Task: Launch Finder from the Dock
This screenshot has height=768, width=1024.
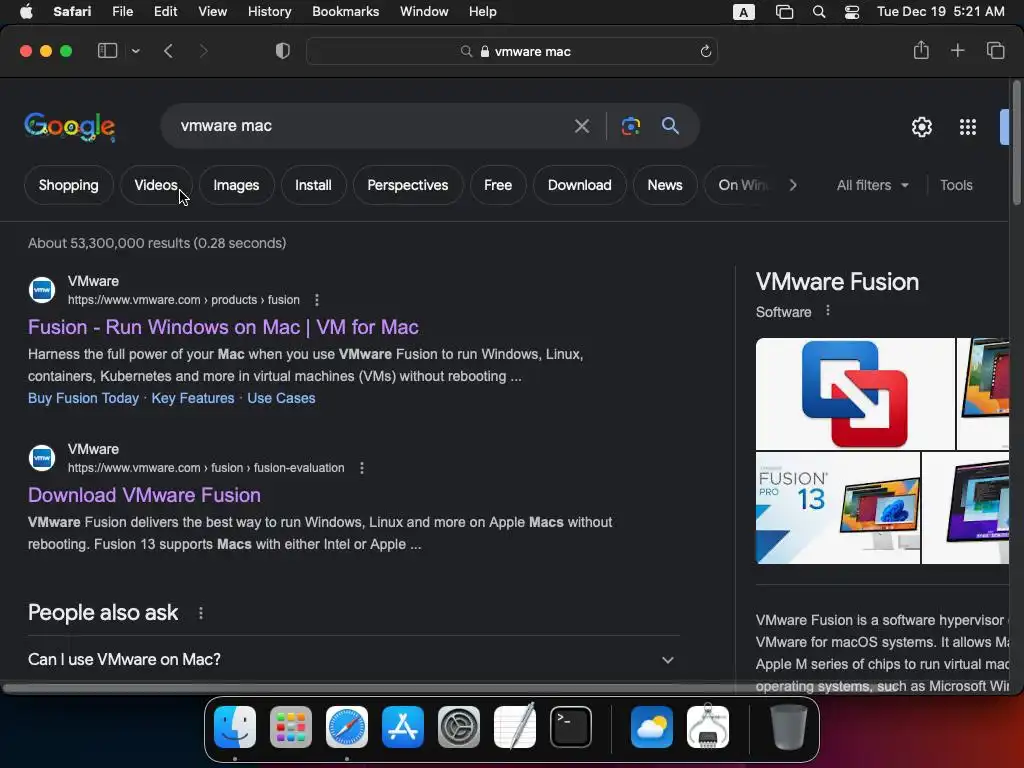Action: click(235, 727)
